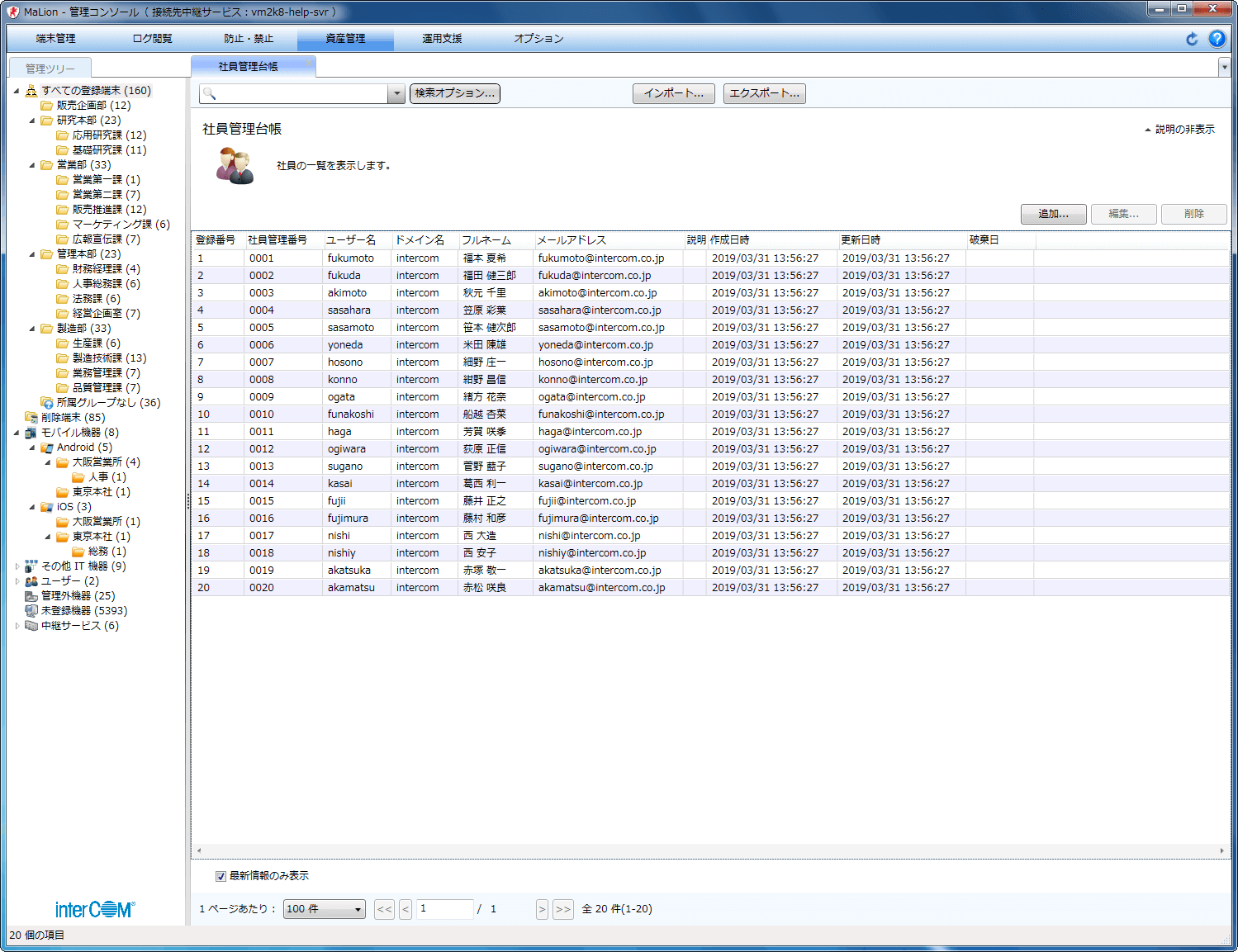Click the モバイル機器 icon in tree
The height and width of the screenshot is (952, 1238).
[31, 433]
